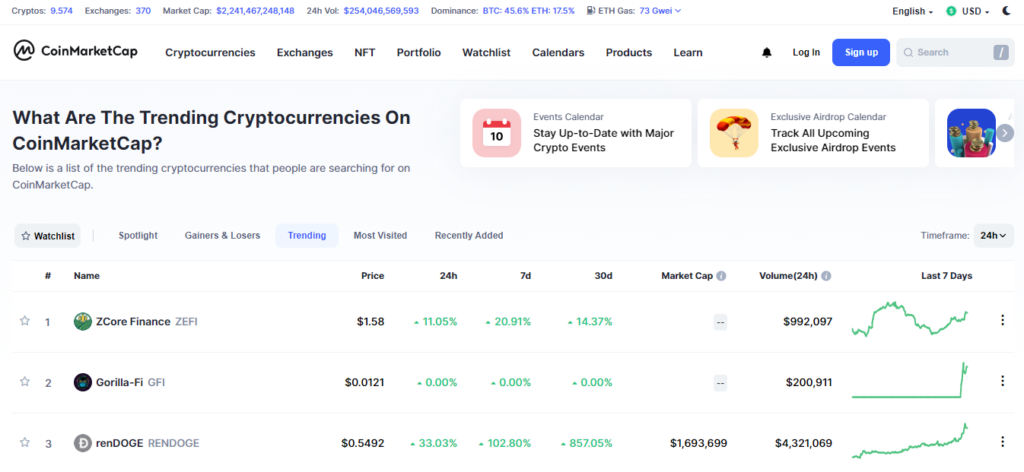1024x472 pixels.
Task: Open the three-dot menu for ZCore Finance
Action: click(x=1002, y=320)
